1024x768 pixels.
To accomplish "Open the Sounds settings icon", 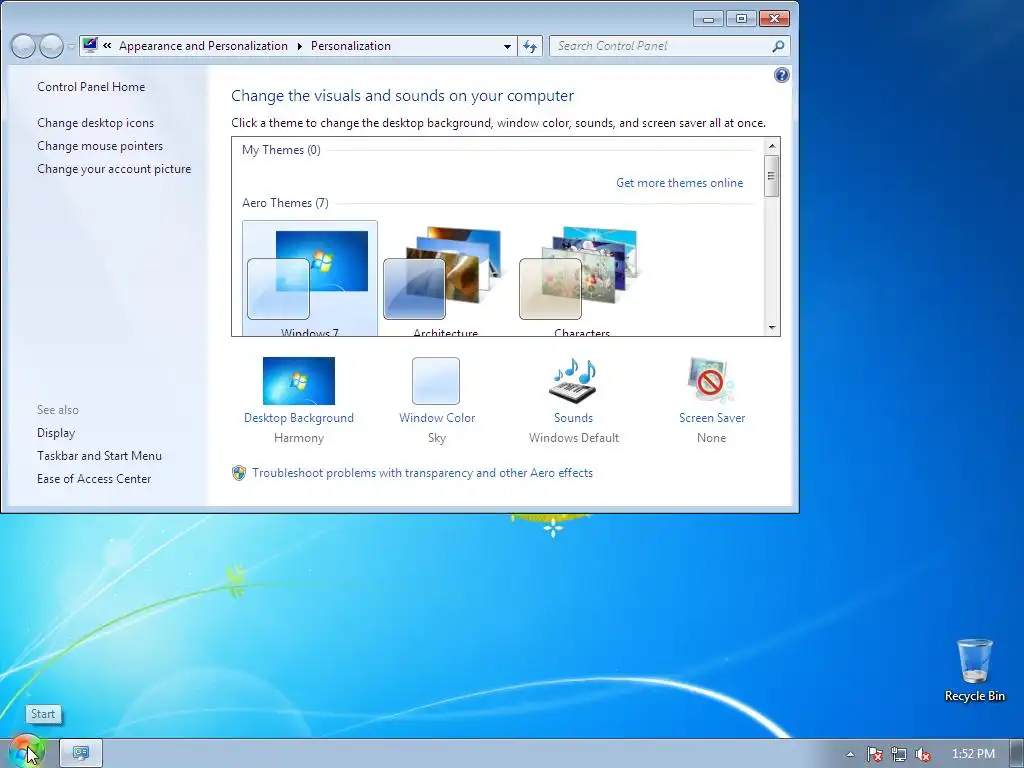I will tap(573, 381).
